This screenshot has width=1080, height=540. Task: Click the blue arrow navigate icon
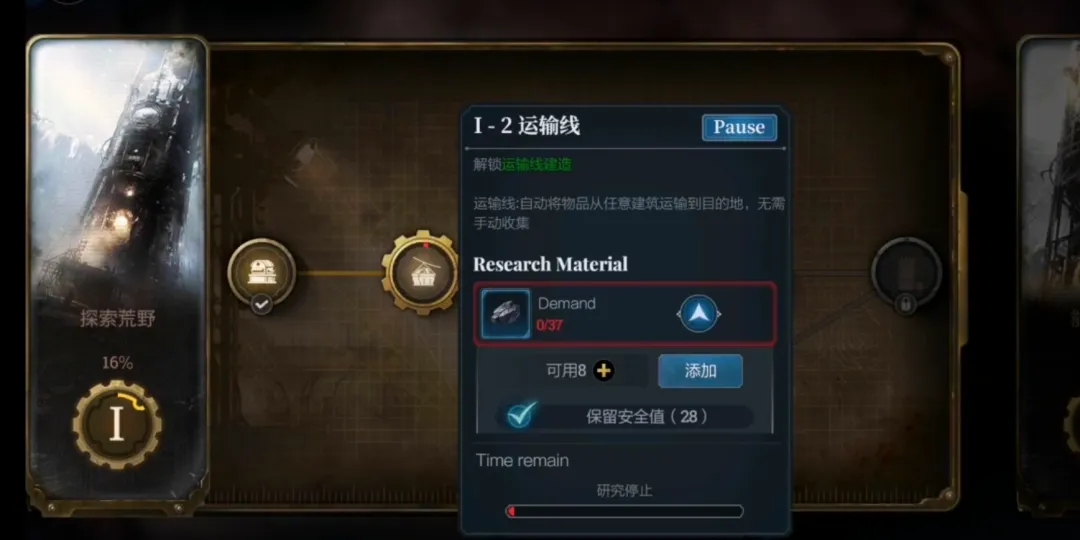698,314
